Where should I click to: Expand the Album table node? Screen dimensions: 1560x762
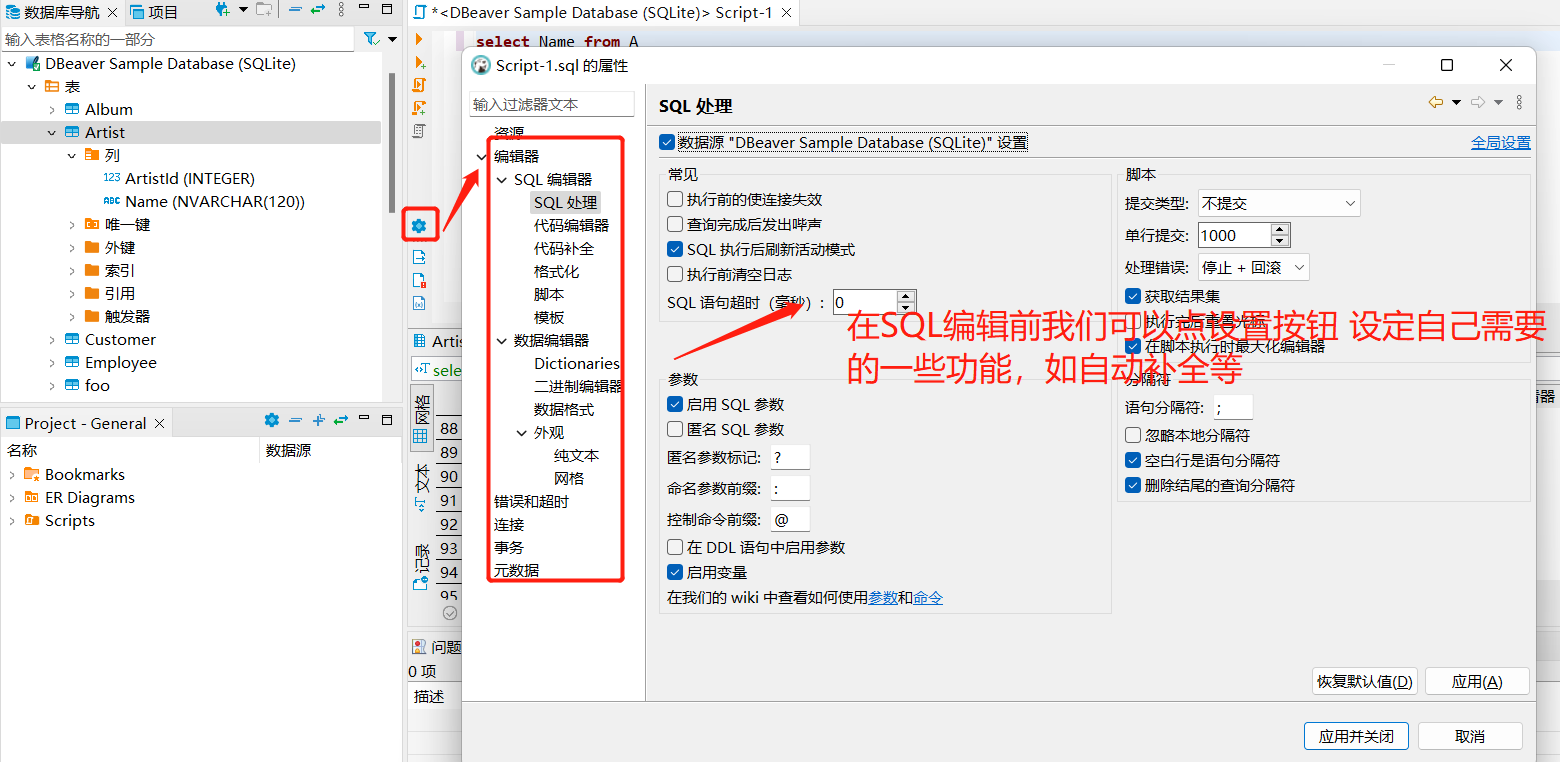click(x=52, y=109)
